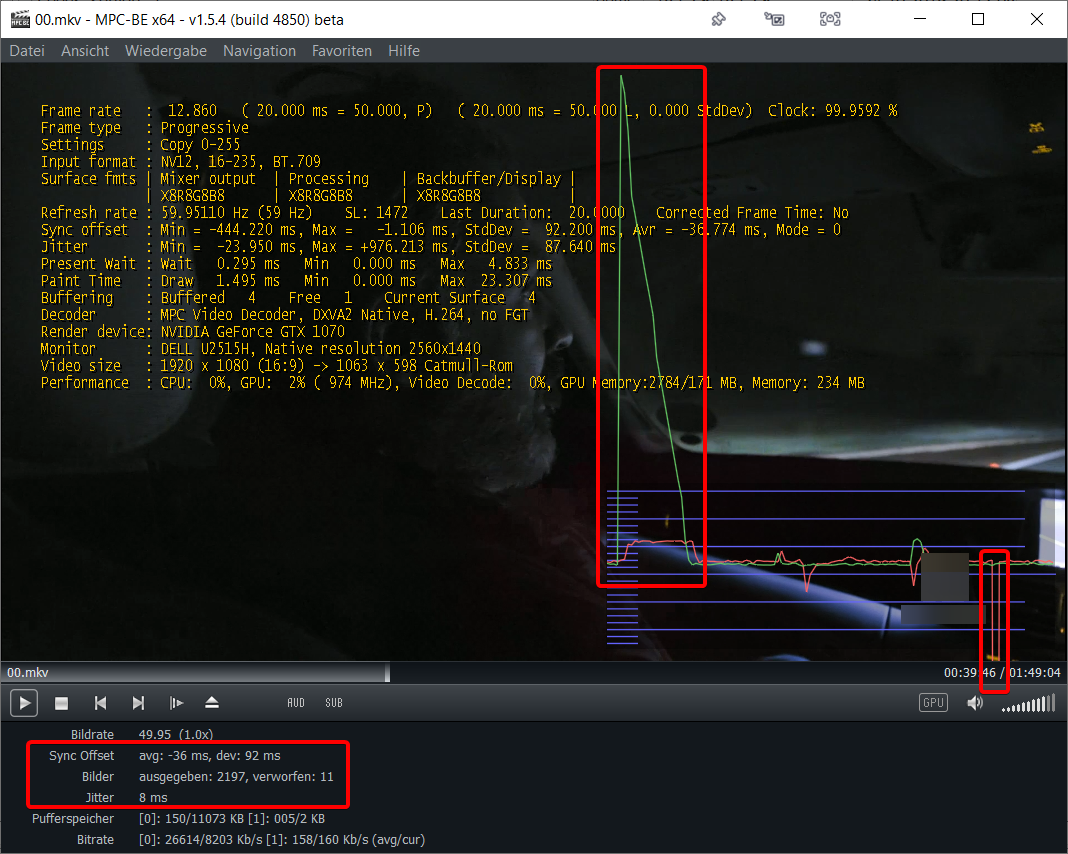
Task: Open the Hilfe menu
Action: coord(404,51)
